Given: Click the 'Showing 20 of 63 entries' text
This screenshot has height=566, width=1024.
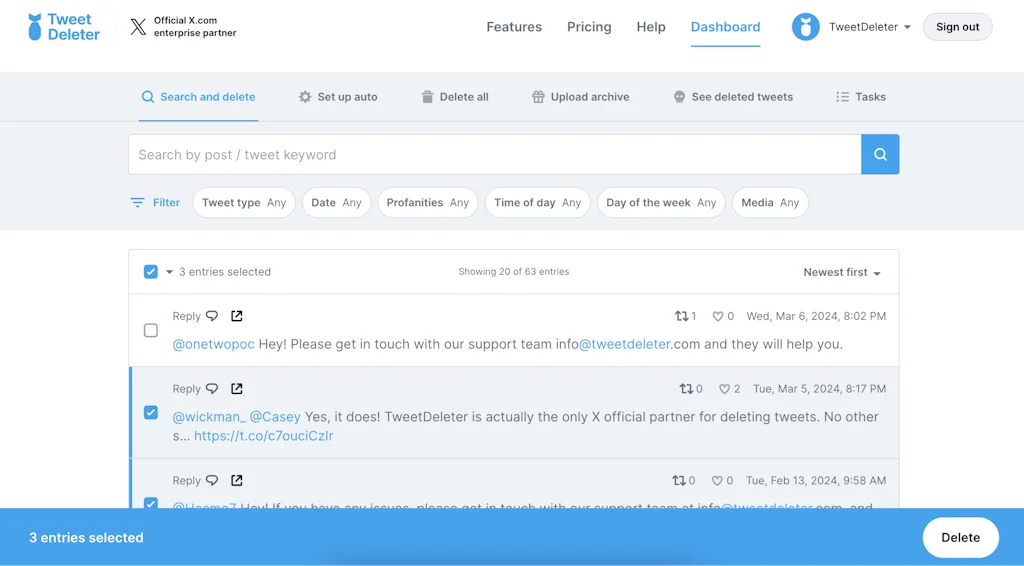Looking at the screenshot, I should pos(513,272).
